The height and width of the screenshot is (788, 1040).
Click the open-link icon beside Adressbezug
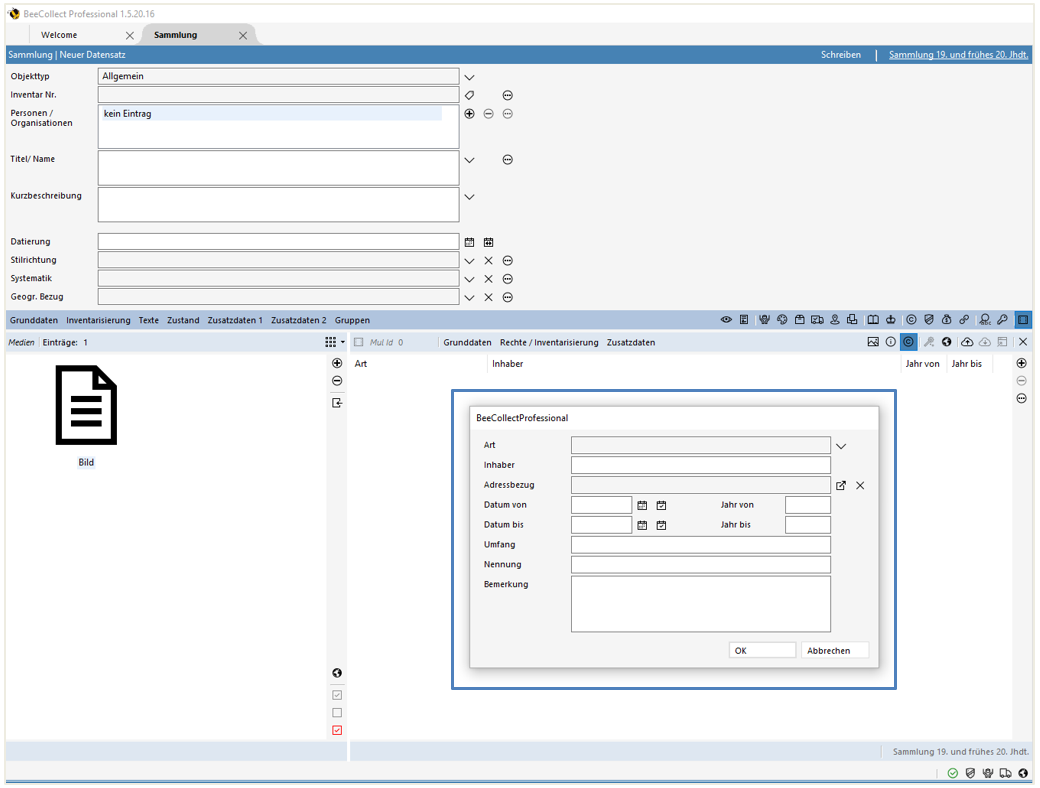point(841,485)
